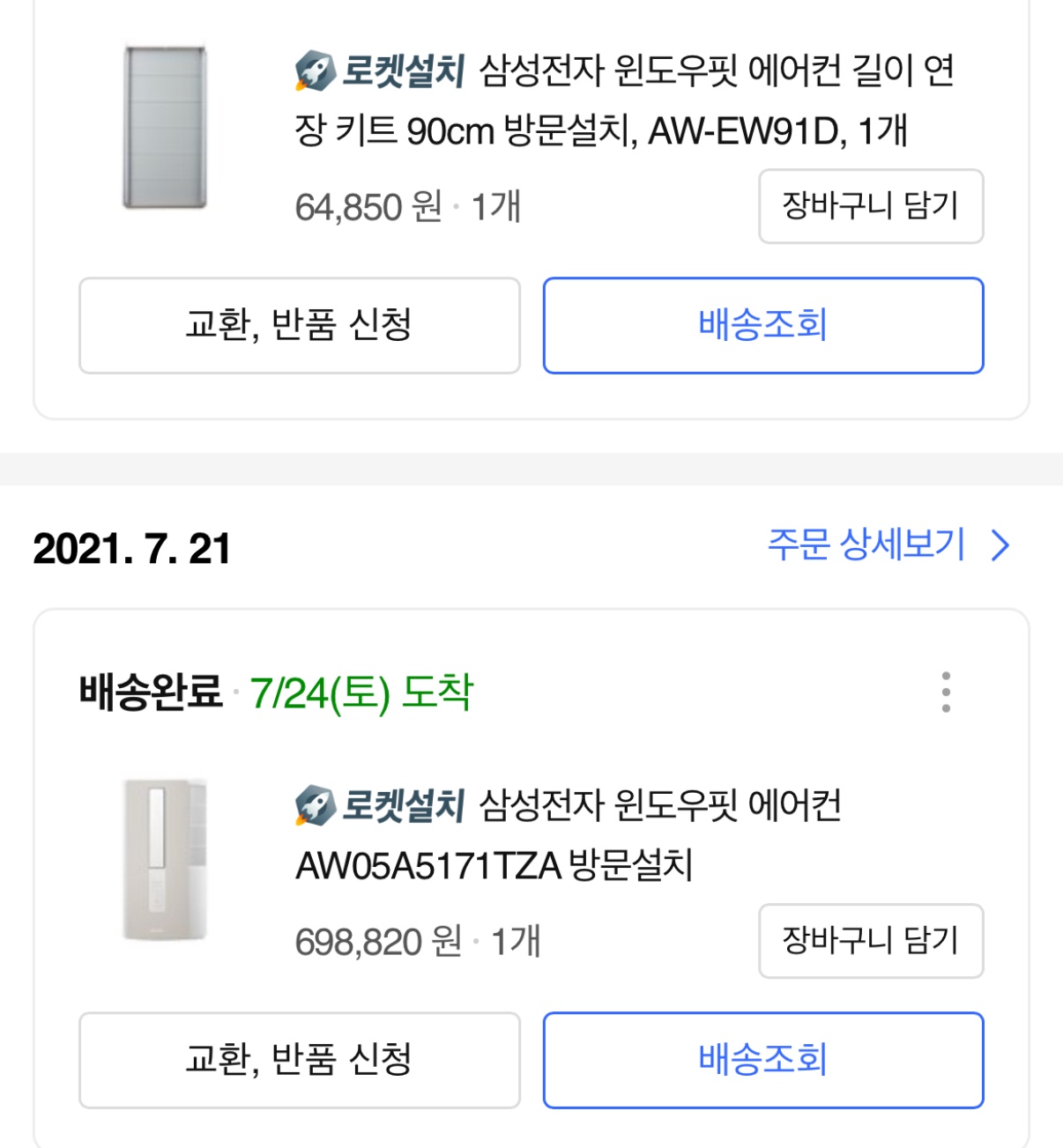1063x1148 pixels.
Task: Open the three-dot more options menu
Action: coord(946,692)
